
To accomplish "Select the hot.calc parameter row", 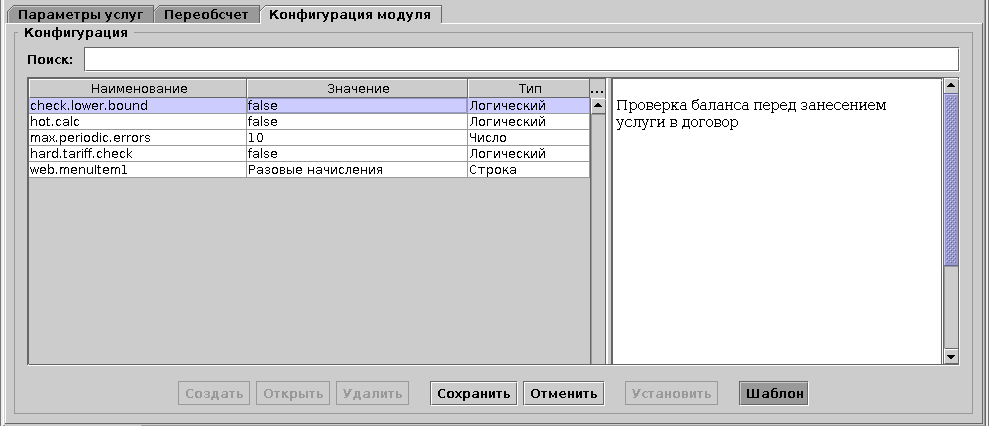I will point(309,122).
